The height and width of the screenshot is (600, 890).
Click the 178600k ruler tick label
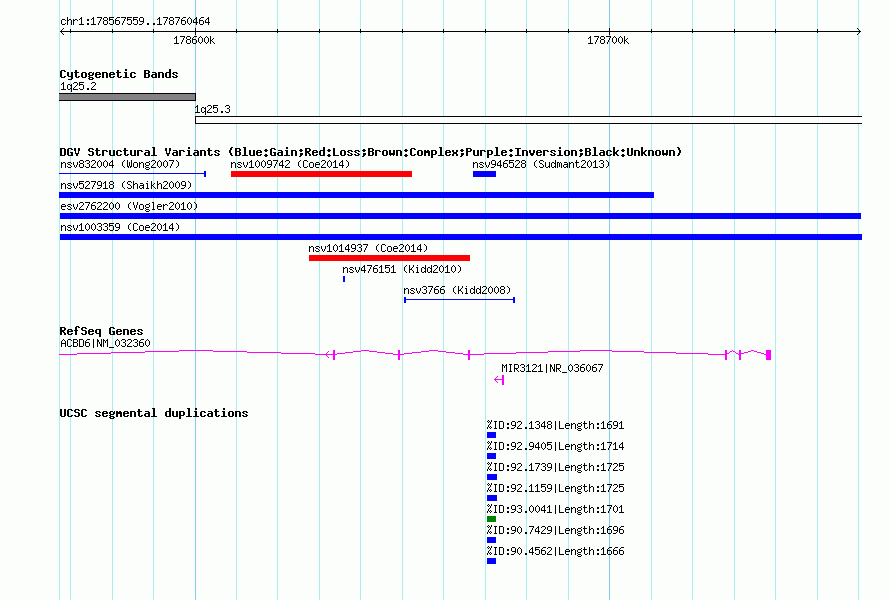coord(194,40)
